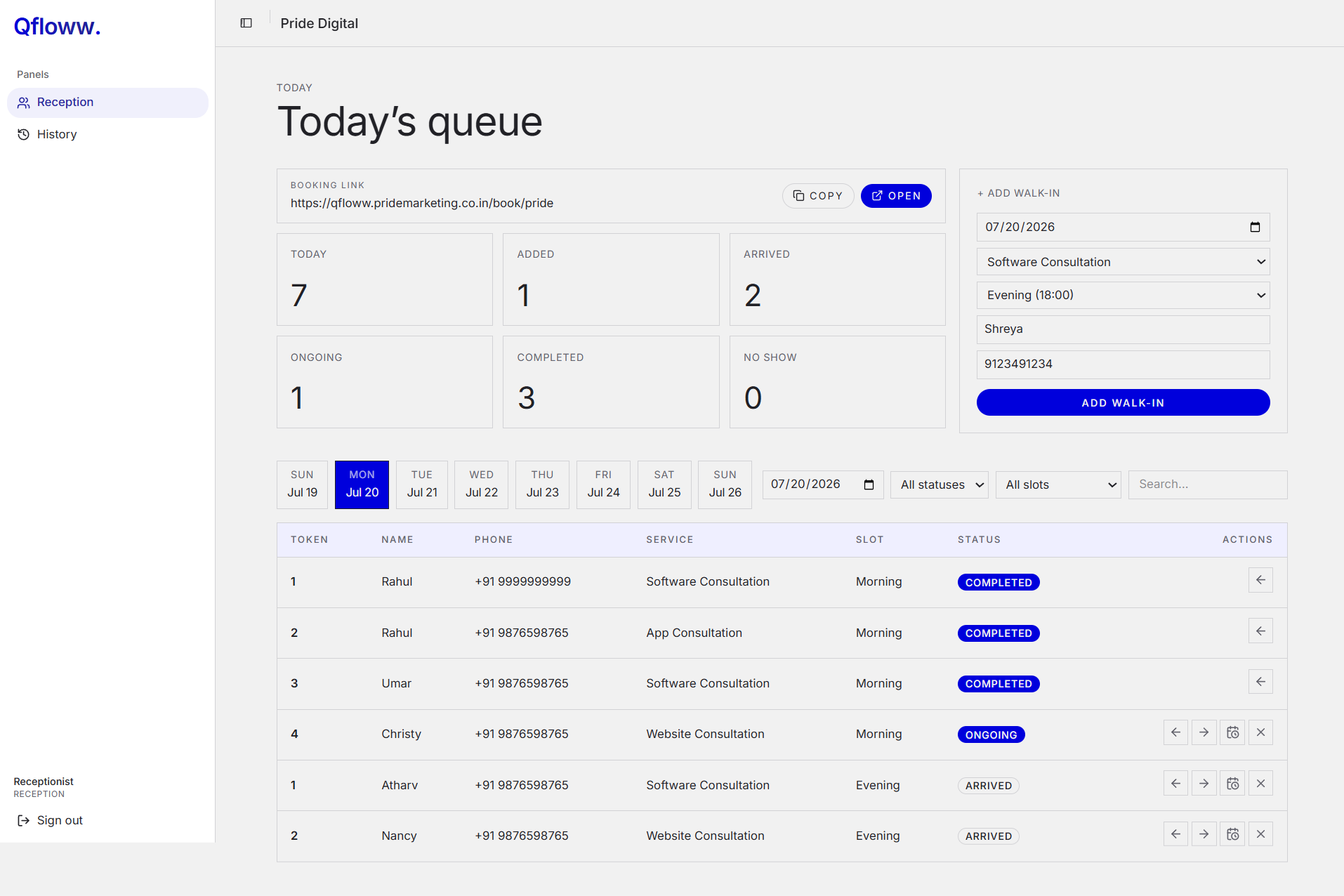
Task: Click the STATUS column header
Action: [x=979, y=539]
